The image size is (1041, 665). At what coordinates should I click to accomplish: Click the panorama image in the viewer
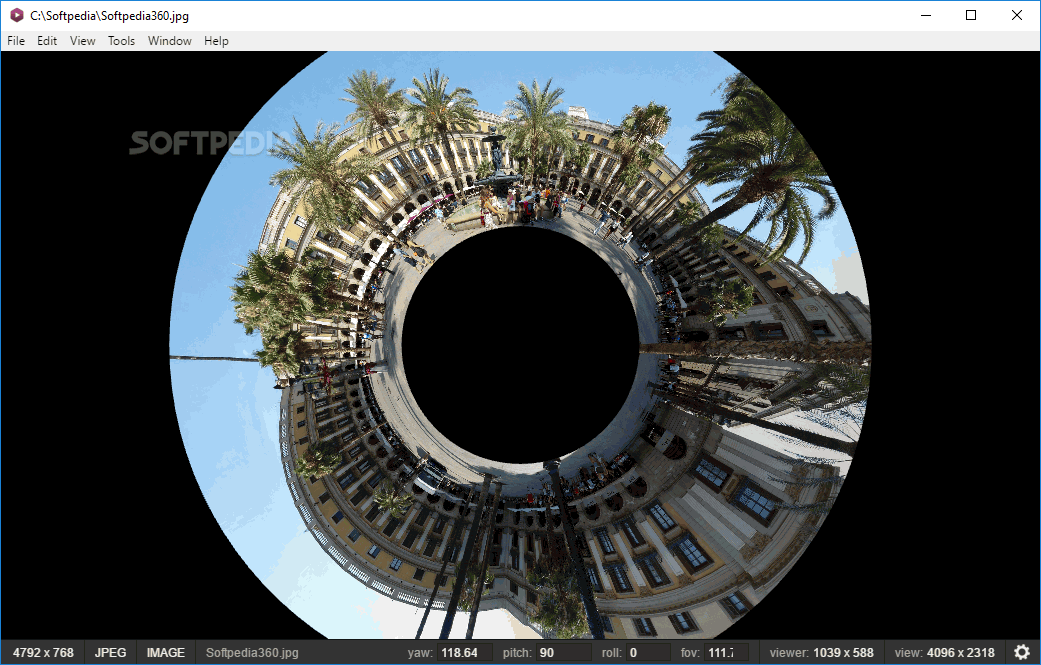tap(520, 345)
